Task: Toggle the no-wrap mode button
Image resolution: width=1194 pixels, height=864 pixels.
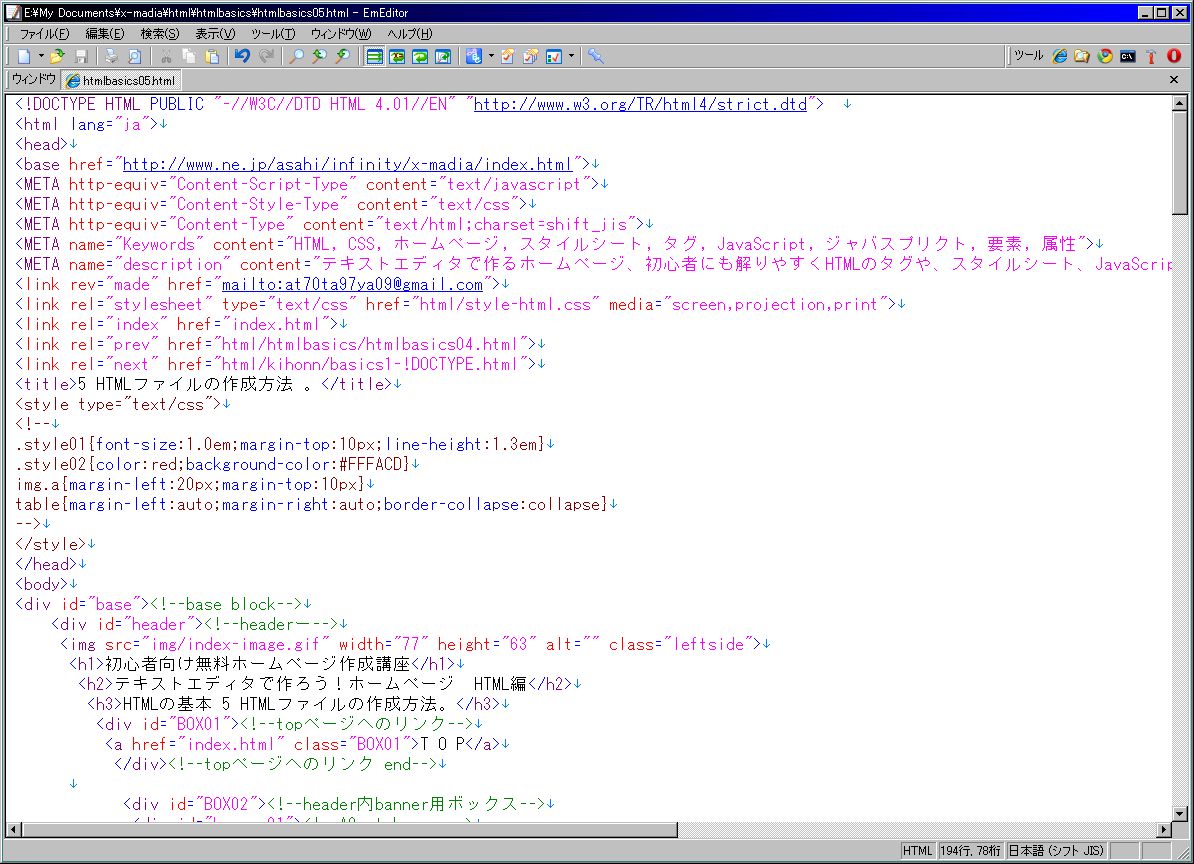Action: (x=374, y=56)
